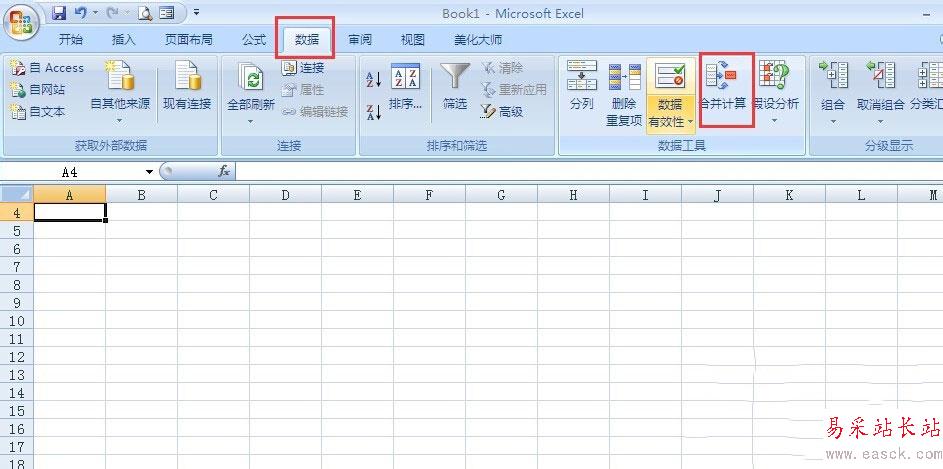Click the Select All corner button

pos(17,194)
